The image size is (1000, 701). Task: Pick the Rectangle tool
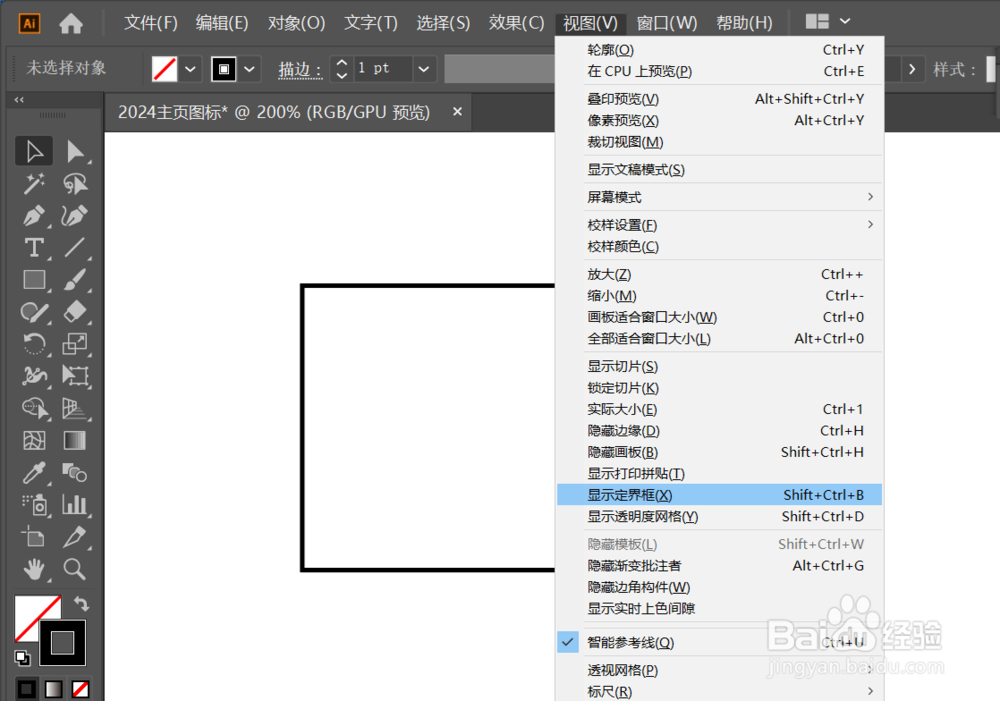pyautogui.click(x=34, y=279)
